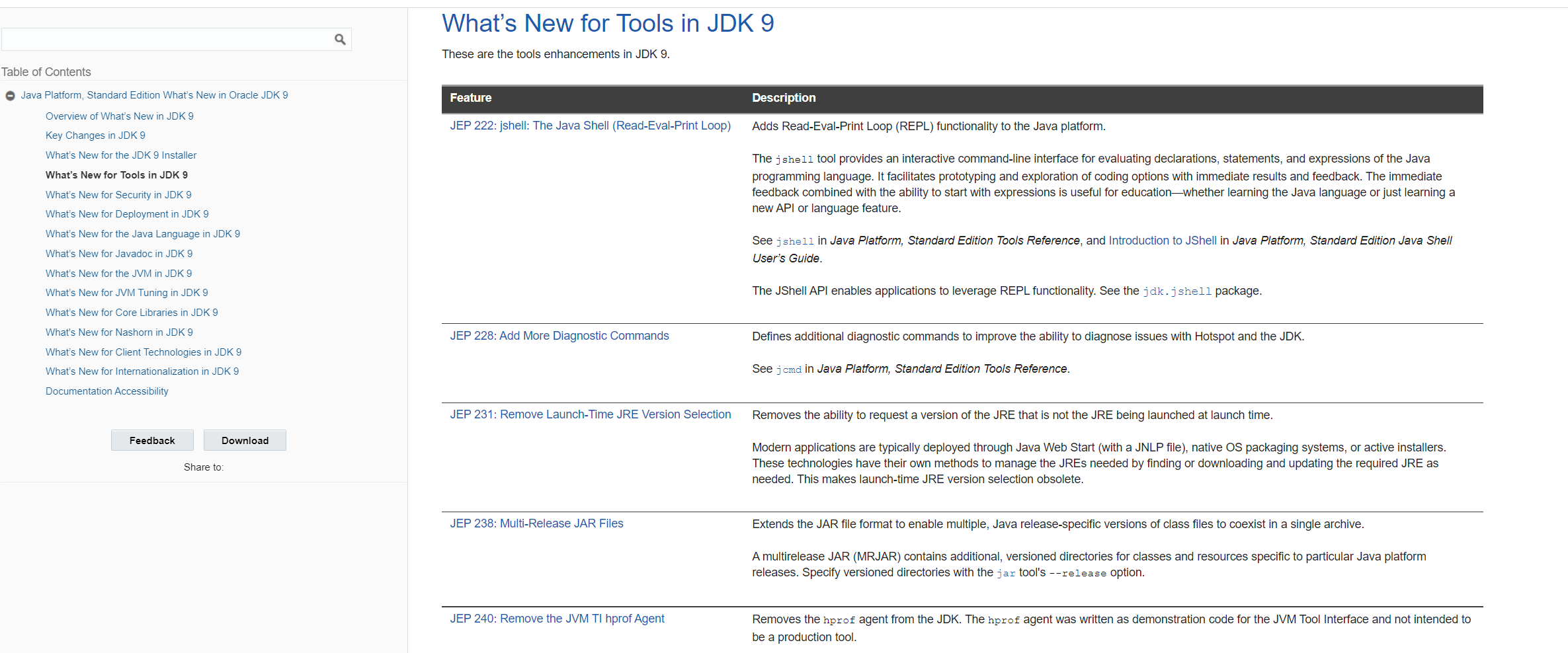Image resolution: width=1568 pixels, height=653 pixels.
Task: Open What's New for Core Libraries
Action: [132, 313]
